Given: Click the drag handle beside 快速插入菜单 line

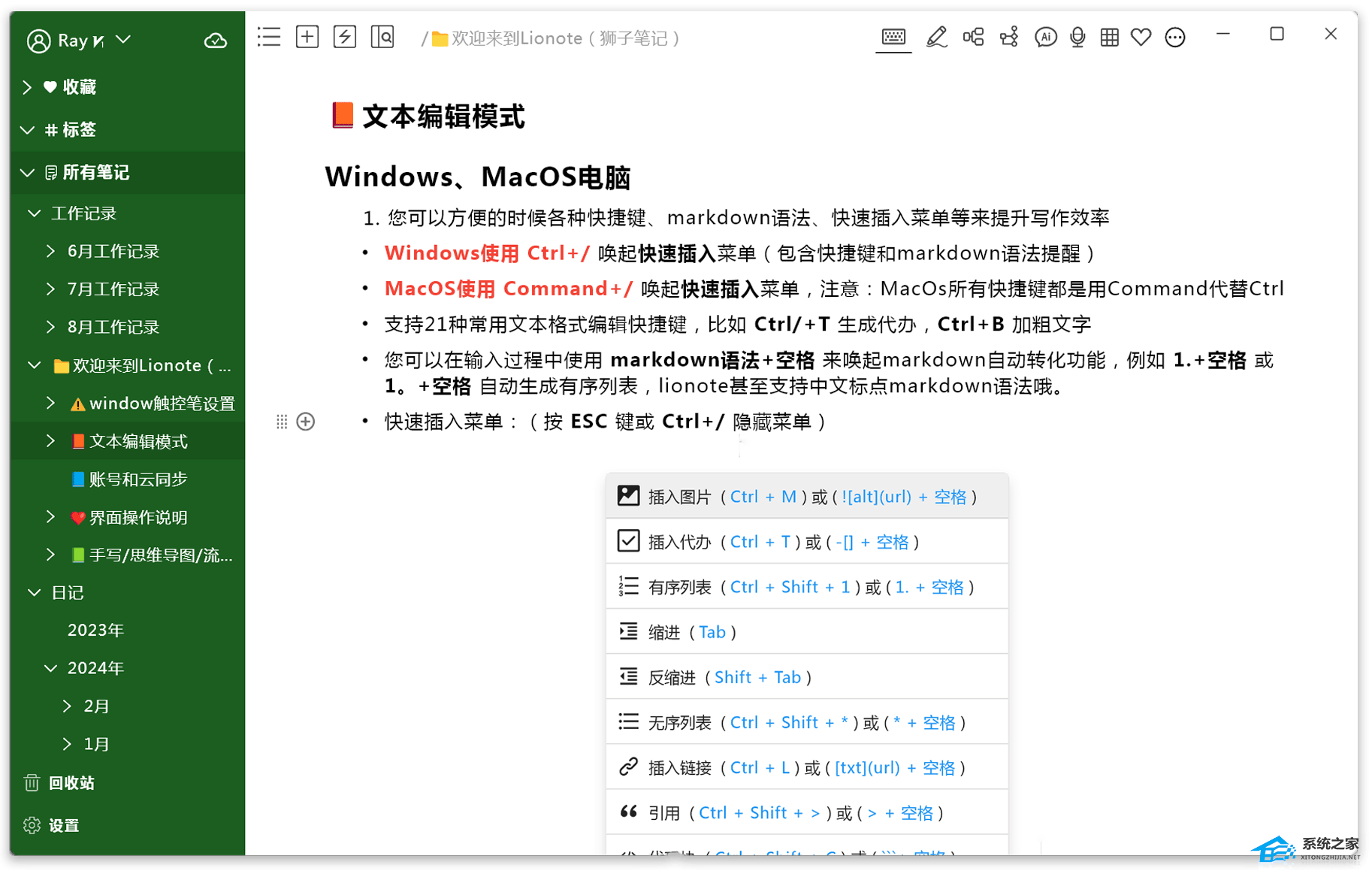Looking at the screenshot, I should (x=282, y=422).
